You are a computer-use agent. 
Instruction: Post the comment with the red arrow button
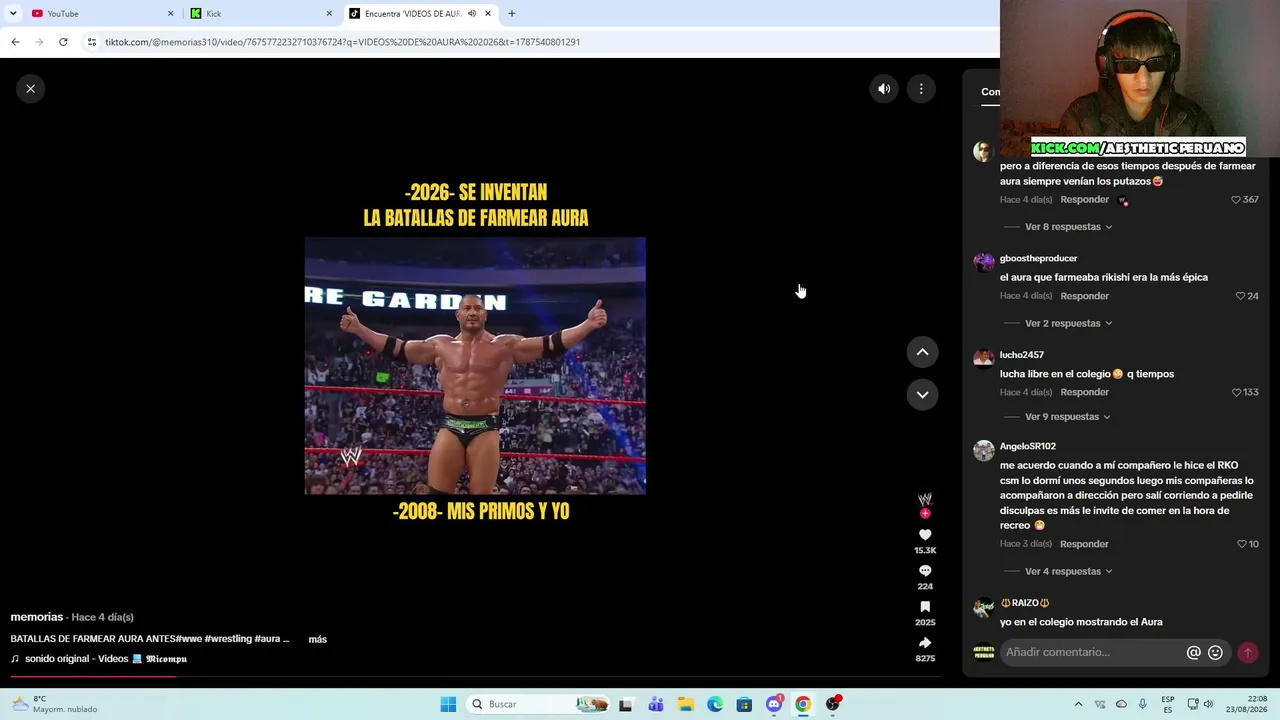[x=1247, y=652]
